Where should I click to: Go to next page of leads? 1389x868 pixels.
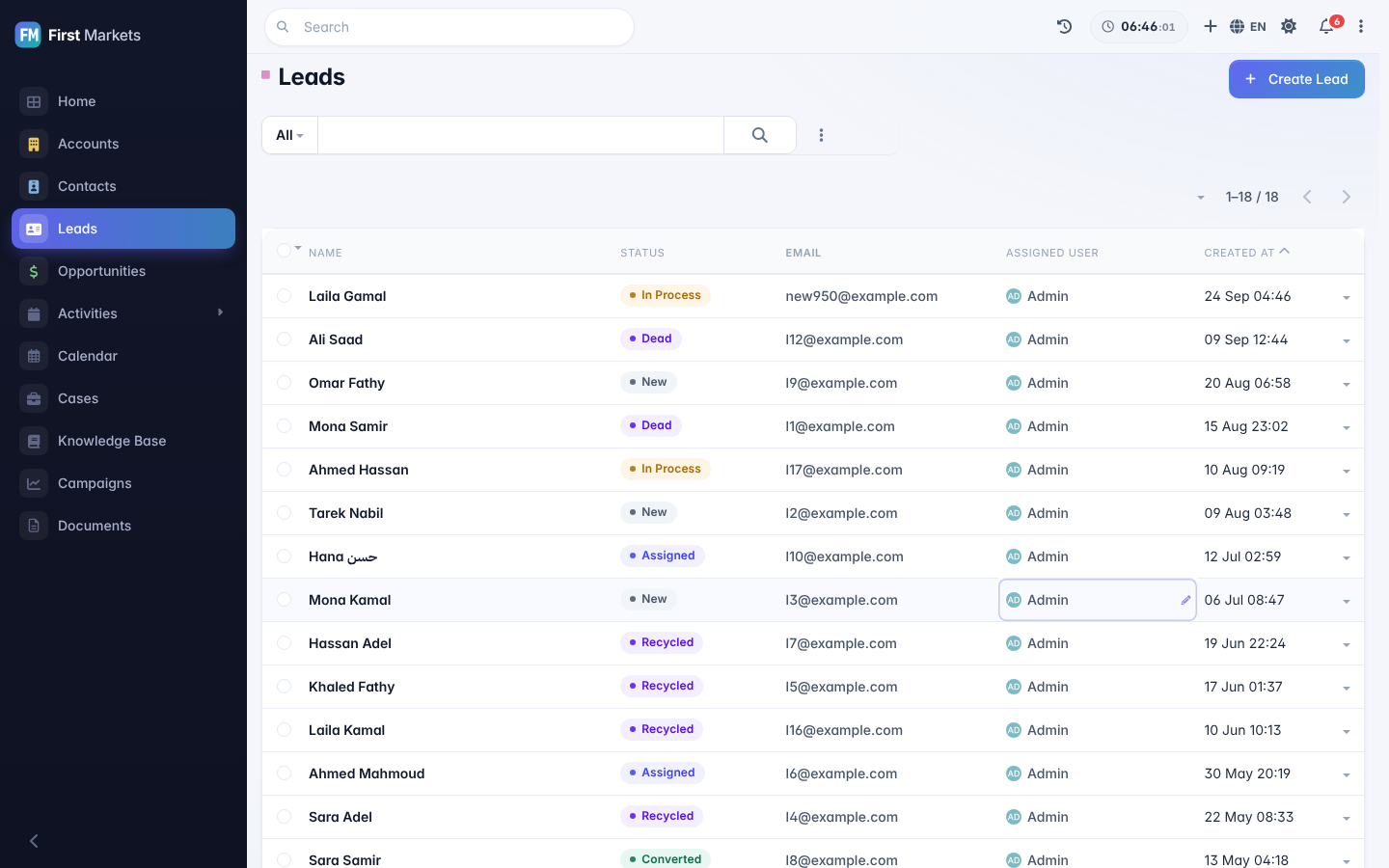1347,197
